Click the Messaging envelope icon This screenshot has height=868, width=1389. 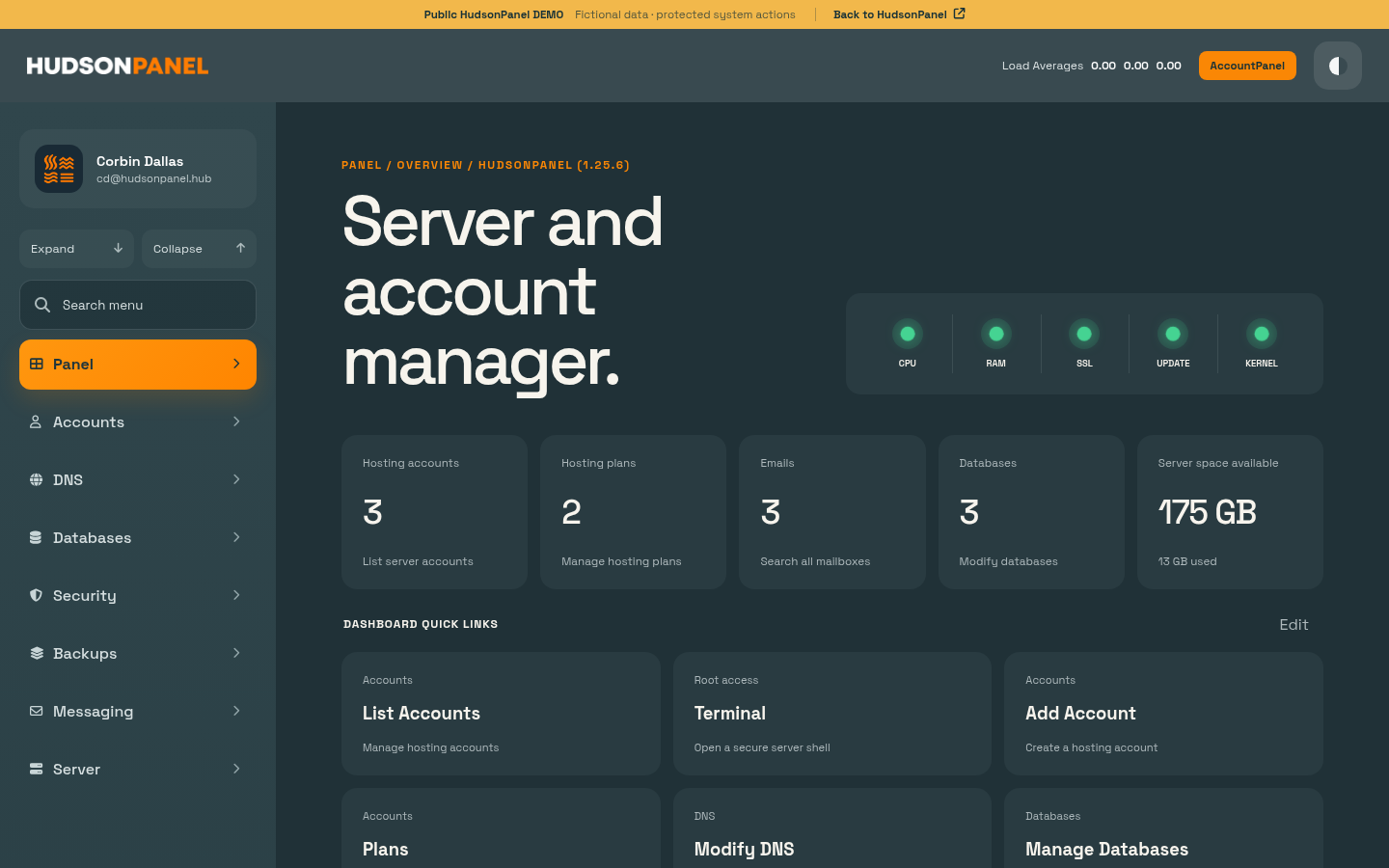[x=36, y=711]
